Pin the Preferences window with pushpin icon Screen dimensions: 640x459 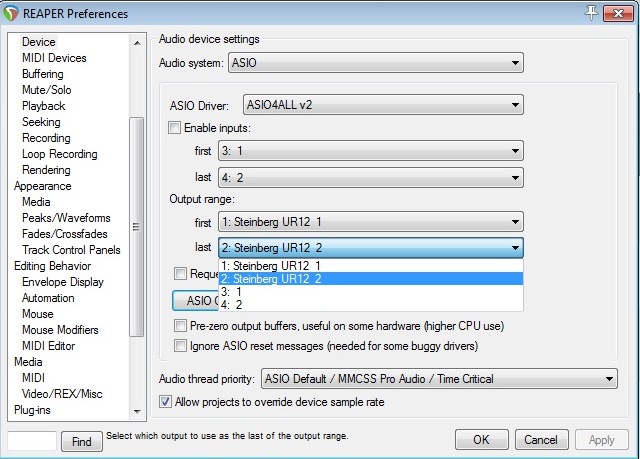point(591,13)
